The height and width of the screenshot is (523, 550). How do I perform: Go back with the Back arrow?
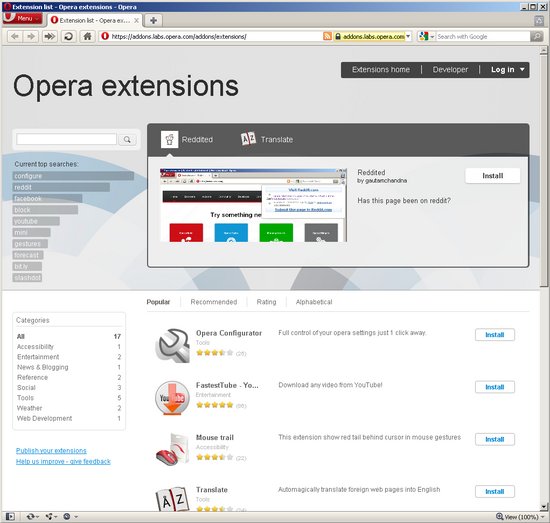click(15, 36)
